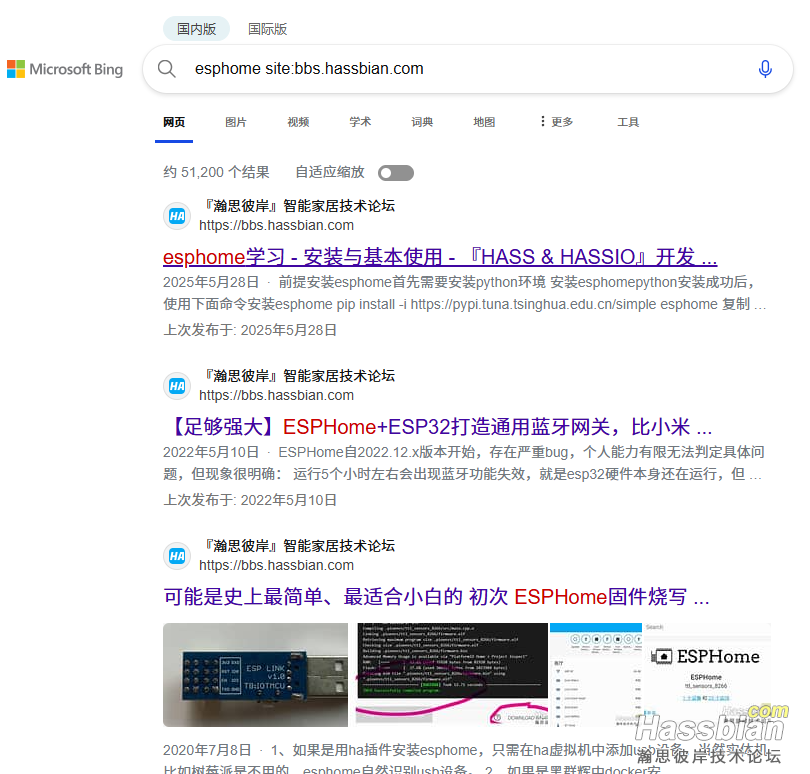Switch to 国内版 search
This screenshot has width=810, height=774.
pyautogui.click(x=196, y=29)
